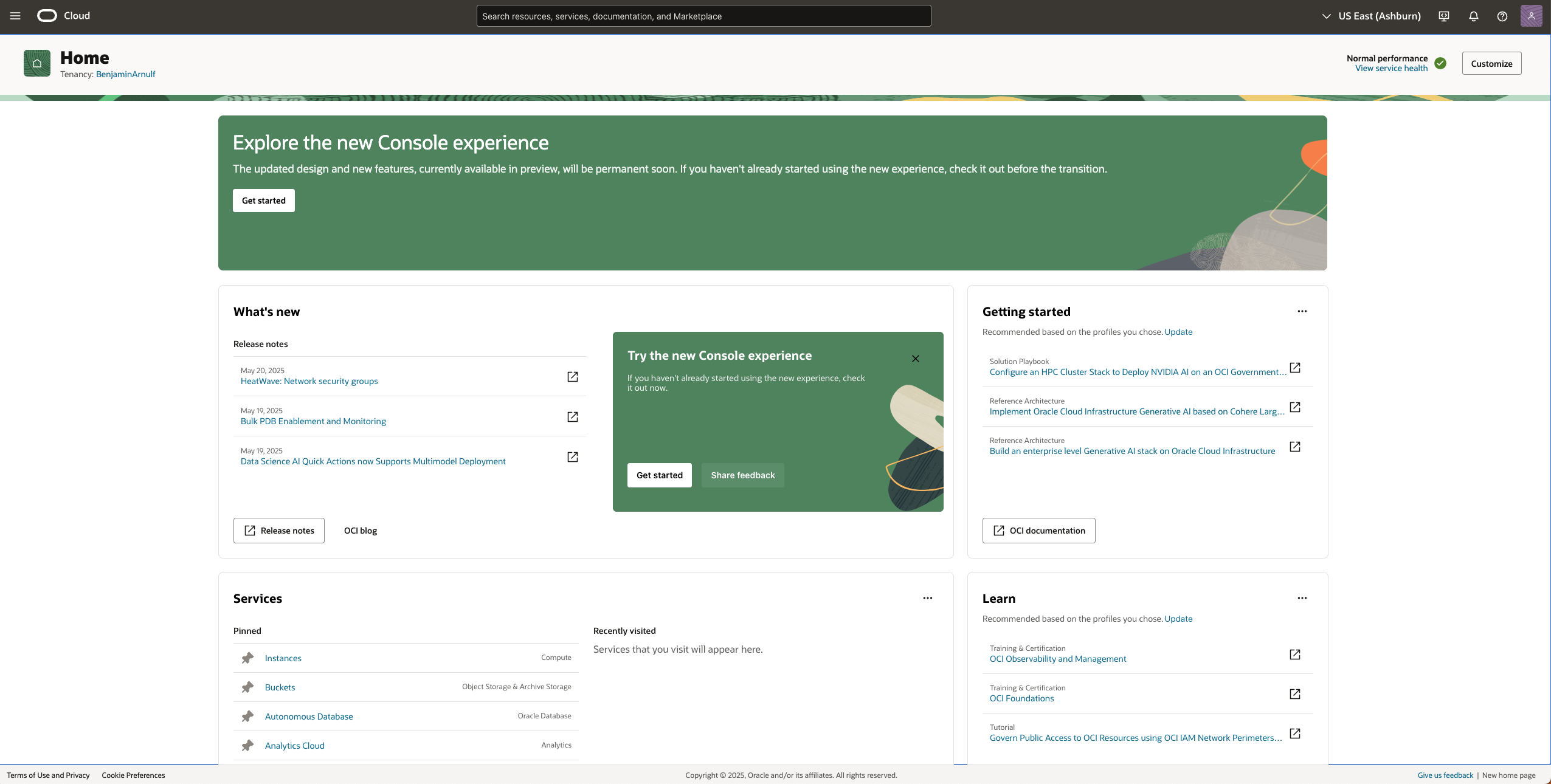Image resolution: width=1551 pixels, height=784 pixels.
Task: Open HeatWave: Network security groups note
Action: pos(309,381)
